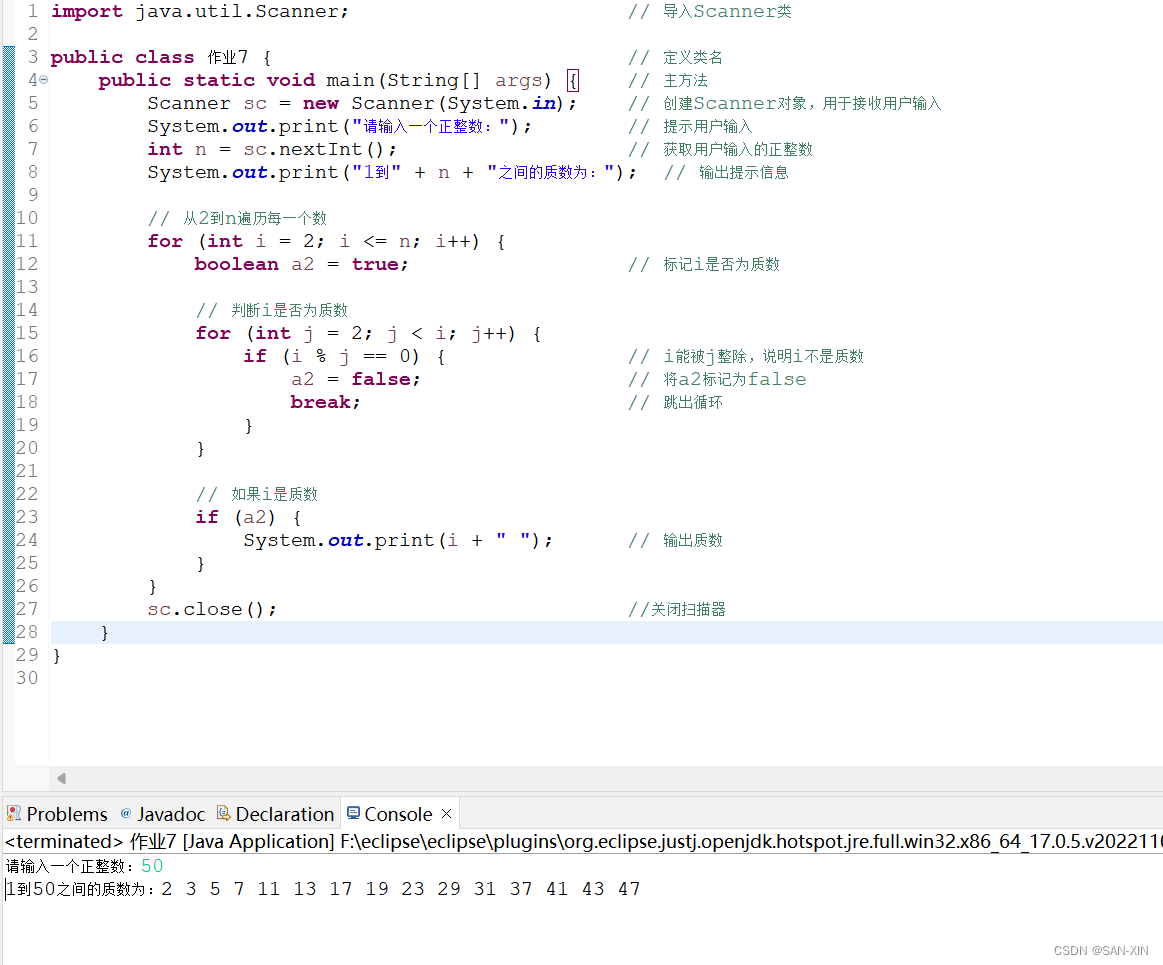Close the Console view

[446, 813]
